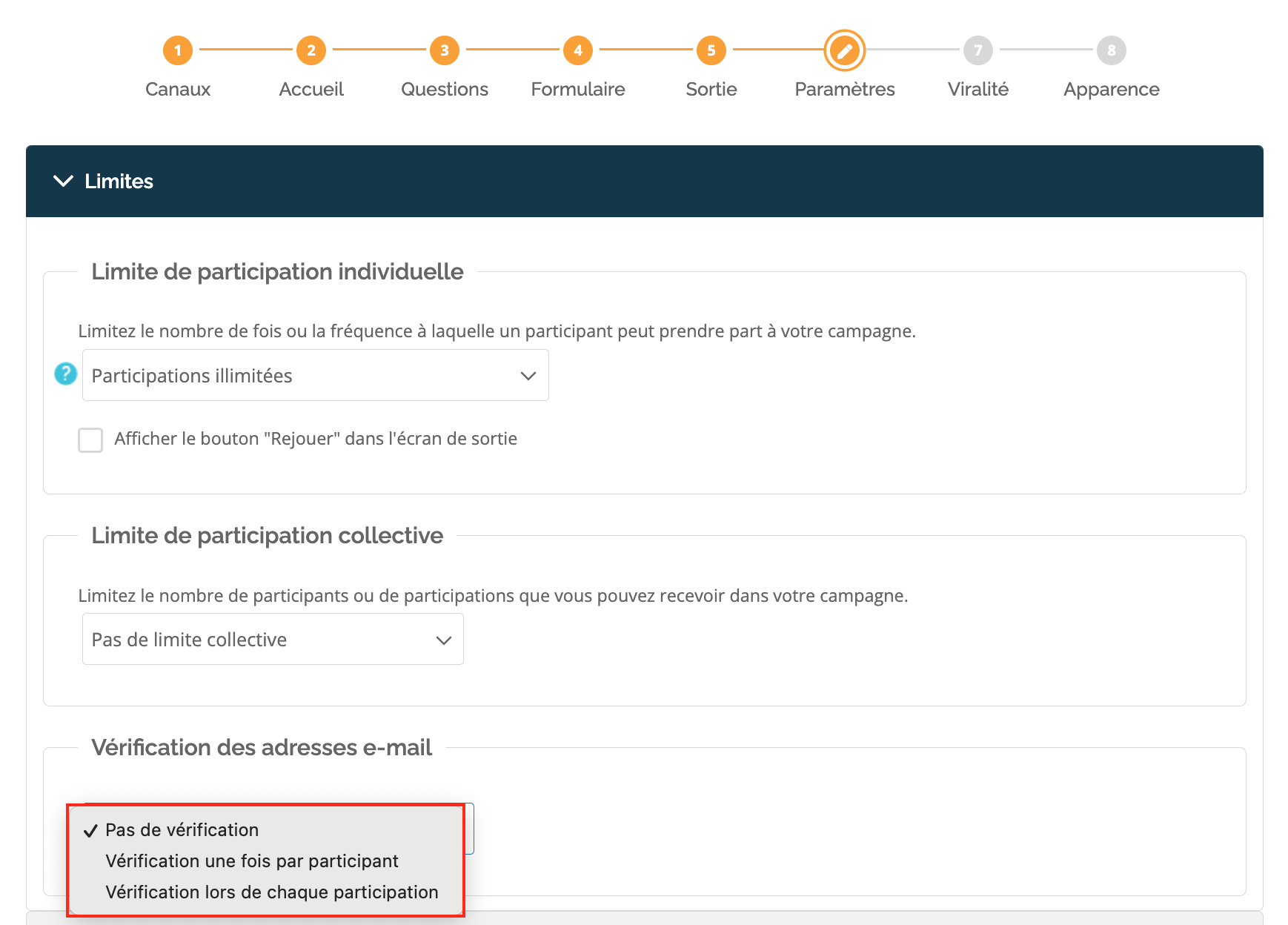Go to step 1 circle Canaux
Image resolution: width=1288 pixels, height=925 pixels.
[178, 50]
